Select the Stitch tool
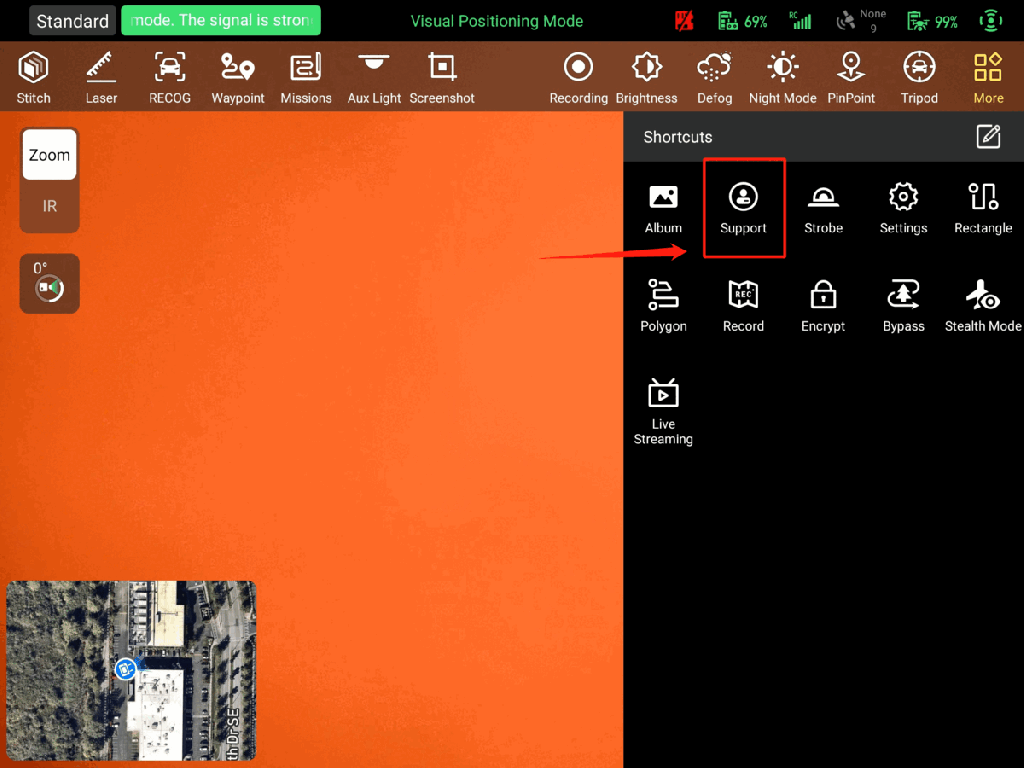1024x768 pixels. pos(34,78)
